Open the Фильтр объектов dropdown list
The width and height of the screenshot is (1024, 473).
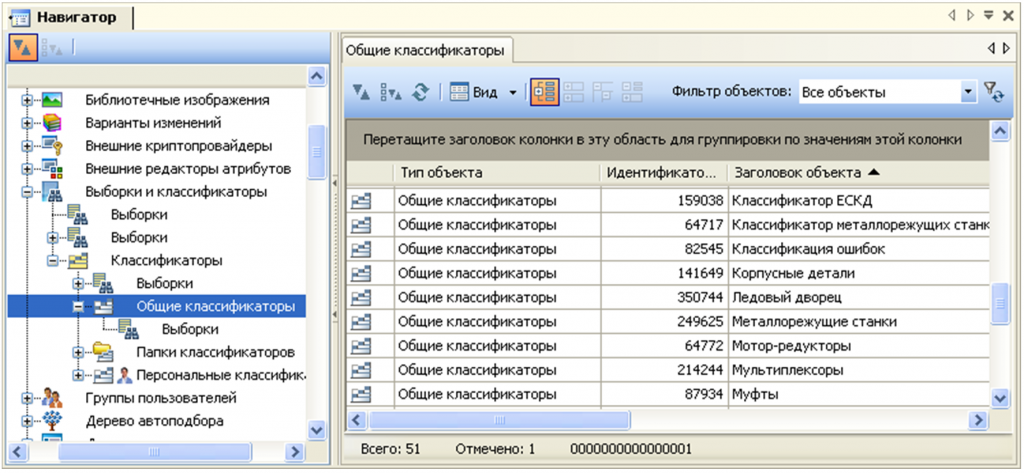tap(967, 92)
